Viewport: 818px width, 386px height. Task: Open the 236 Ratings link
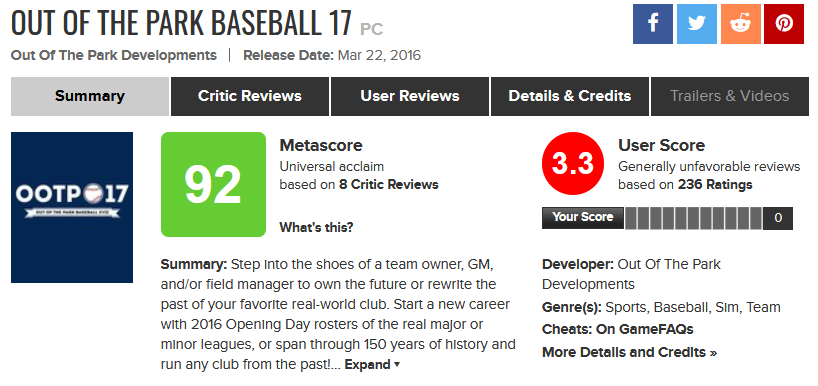(715, 185)
